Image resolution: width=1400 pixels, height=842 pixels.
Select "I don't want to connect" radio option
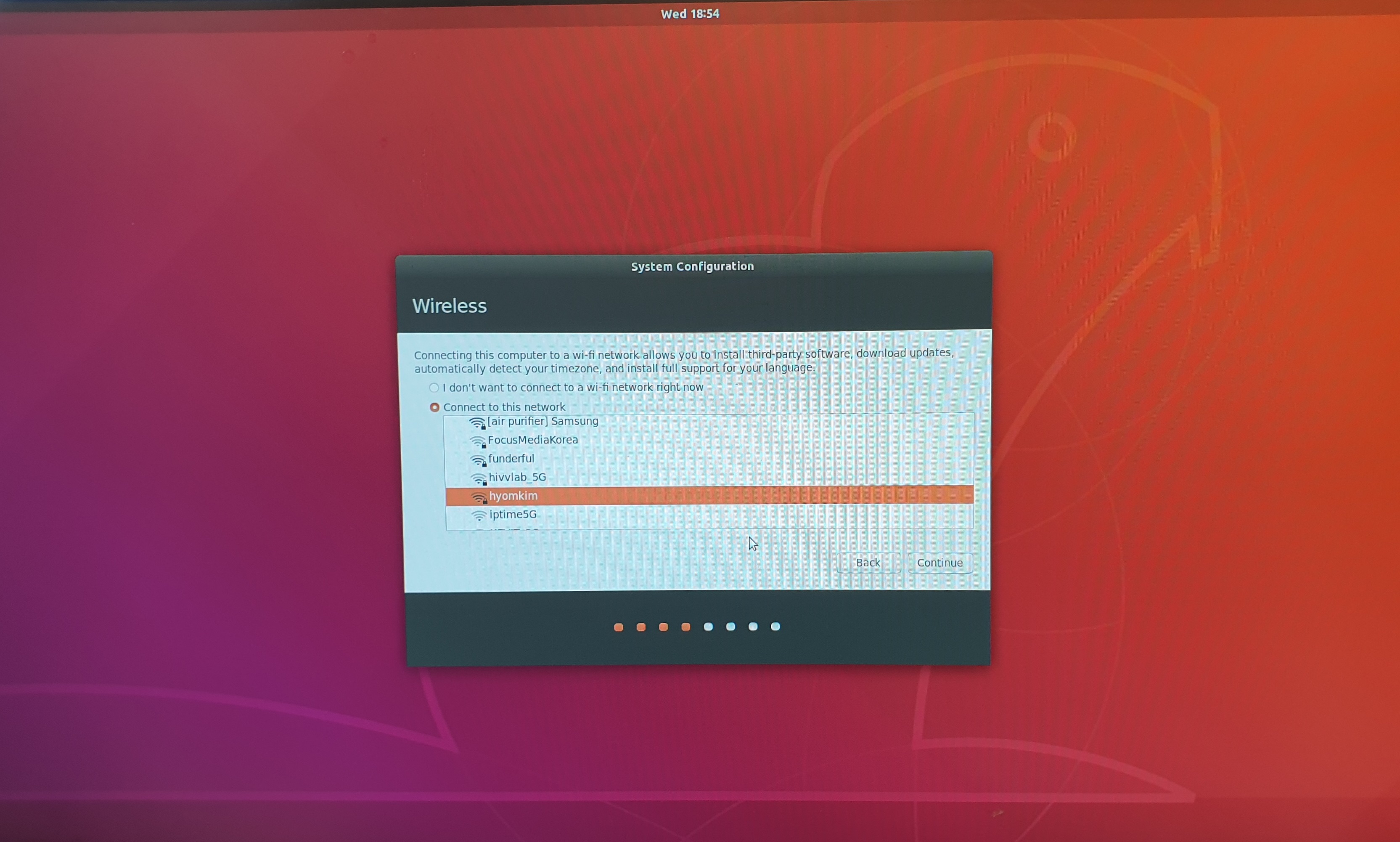coord(434,388)
